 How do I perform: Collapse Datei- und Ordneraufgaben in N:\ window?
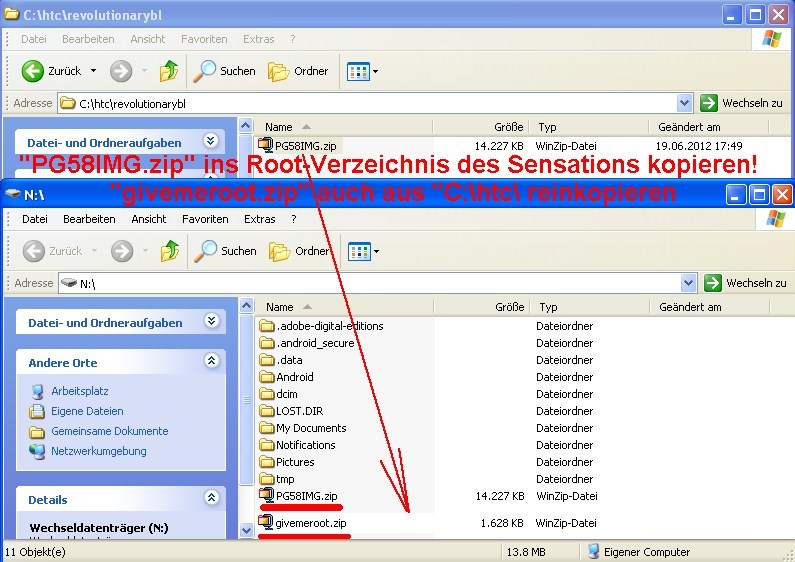(211, 322)
